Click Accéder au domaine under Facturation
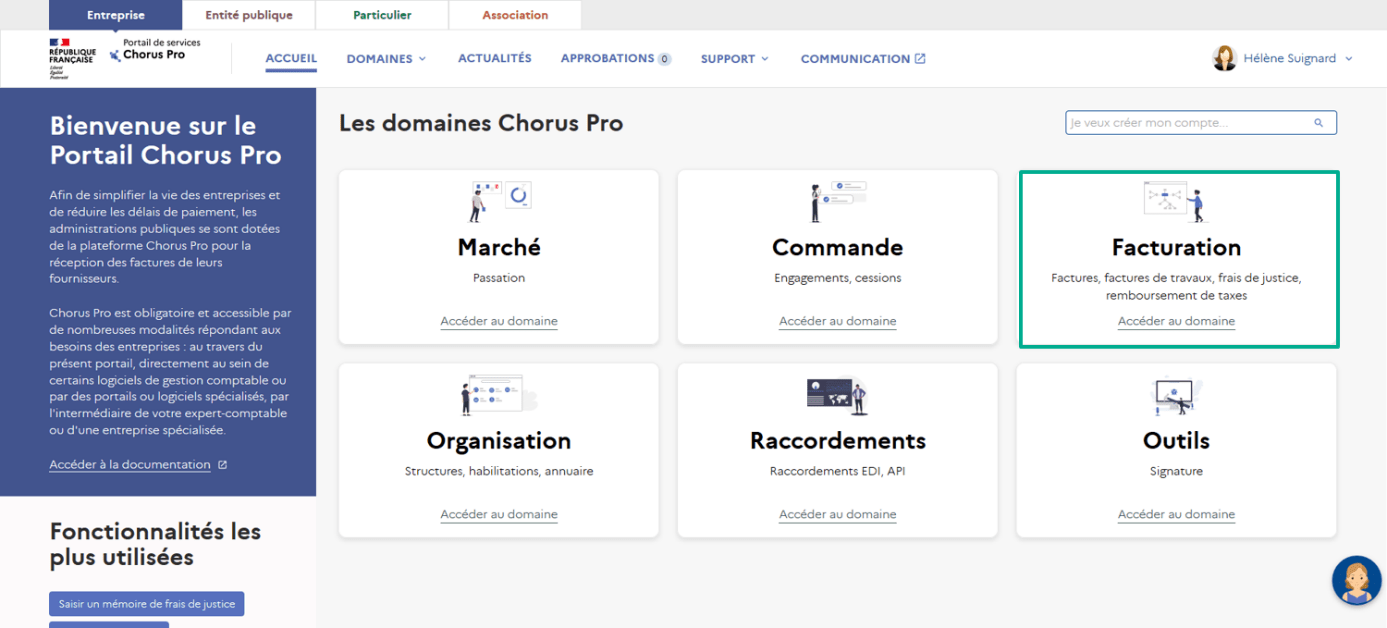 [1176, 321]
